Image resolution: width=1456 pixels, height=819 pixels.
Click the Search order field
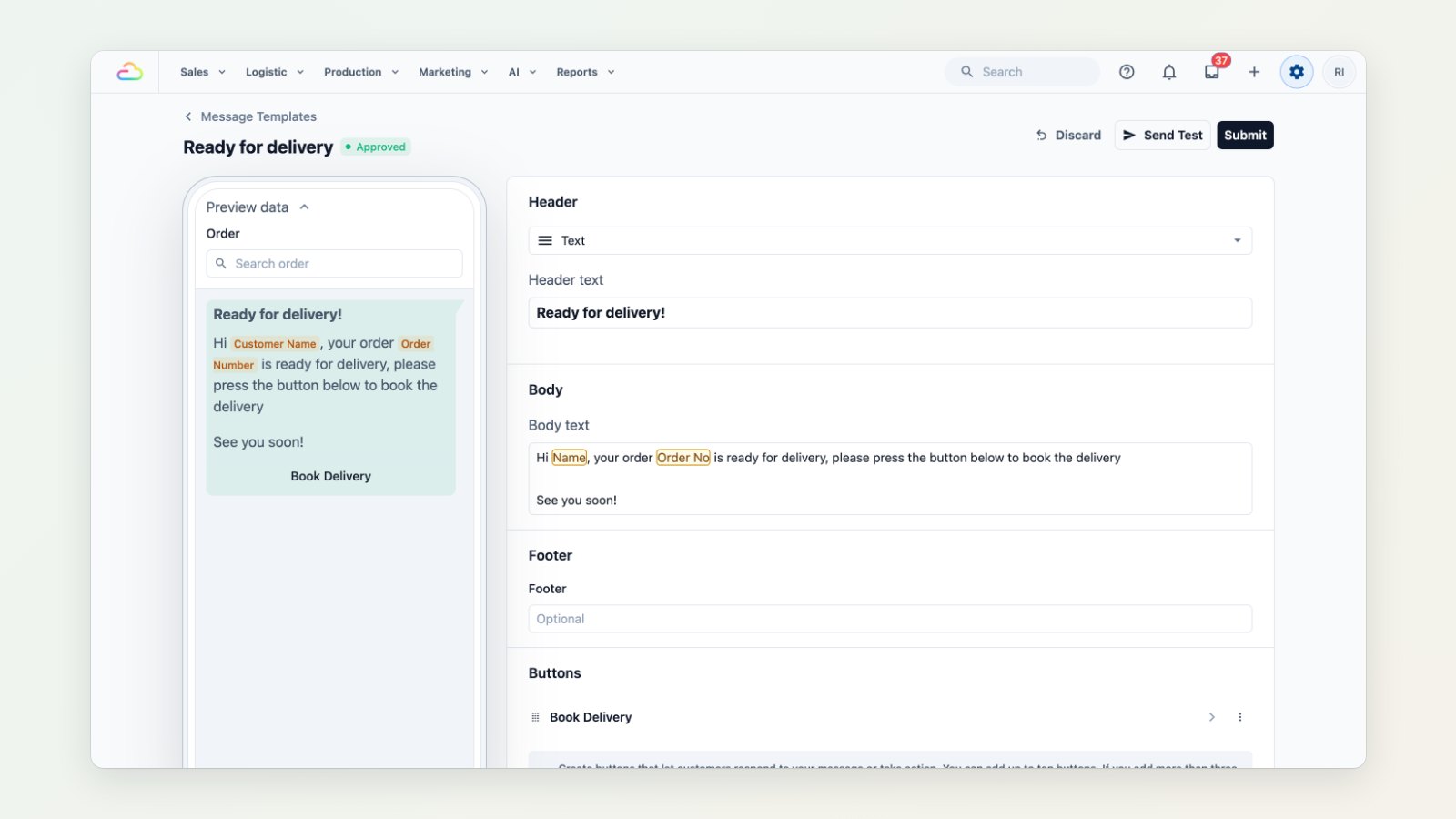334,264
